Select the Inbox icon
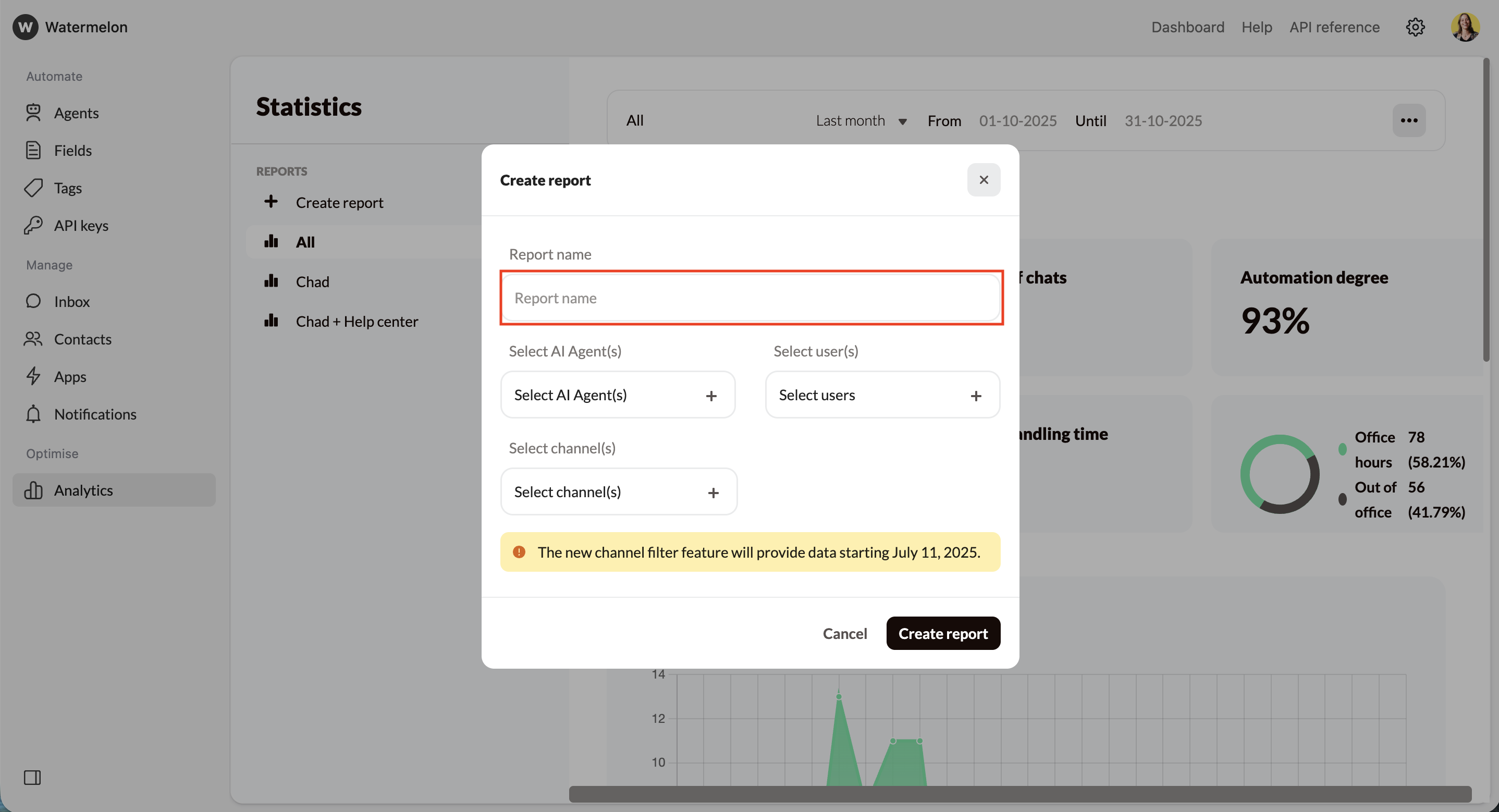The image size is (1499, 812). click(34, 301)
